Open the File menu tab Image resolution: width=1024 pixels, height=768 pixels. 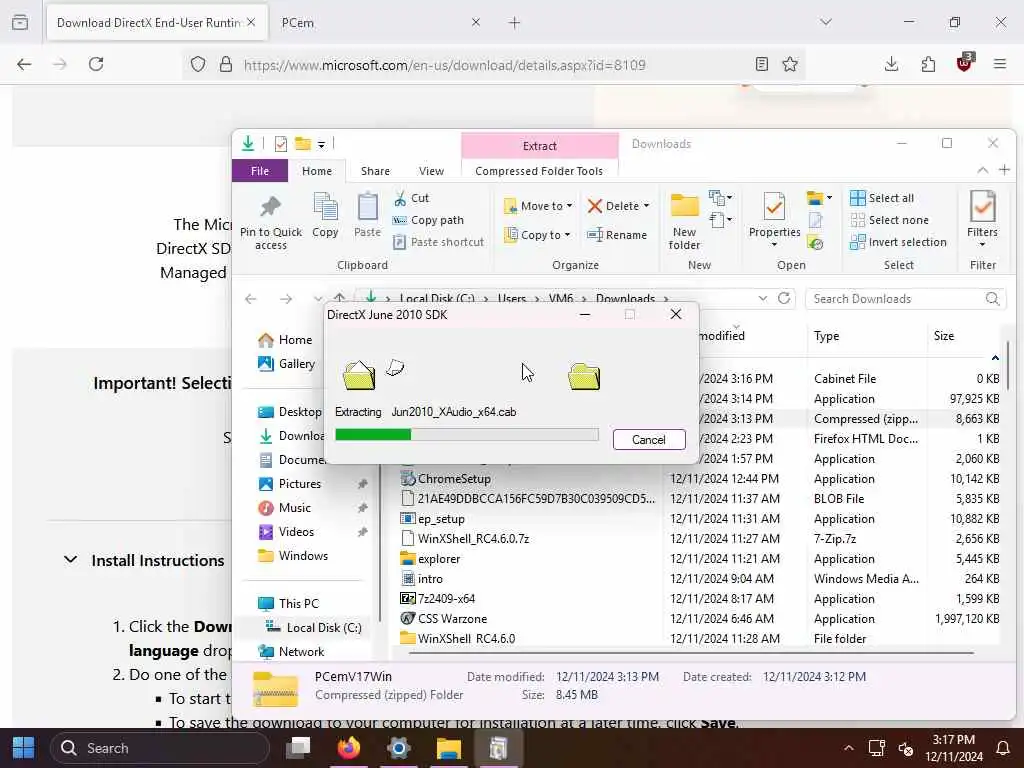[x=260, y=170]
